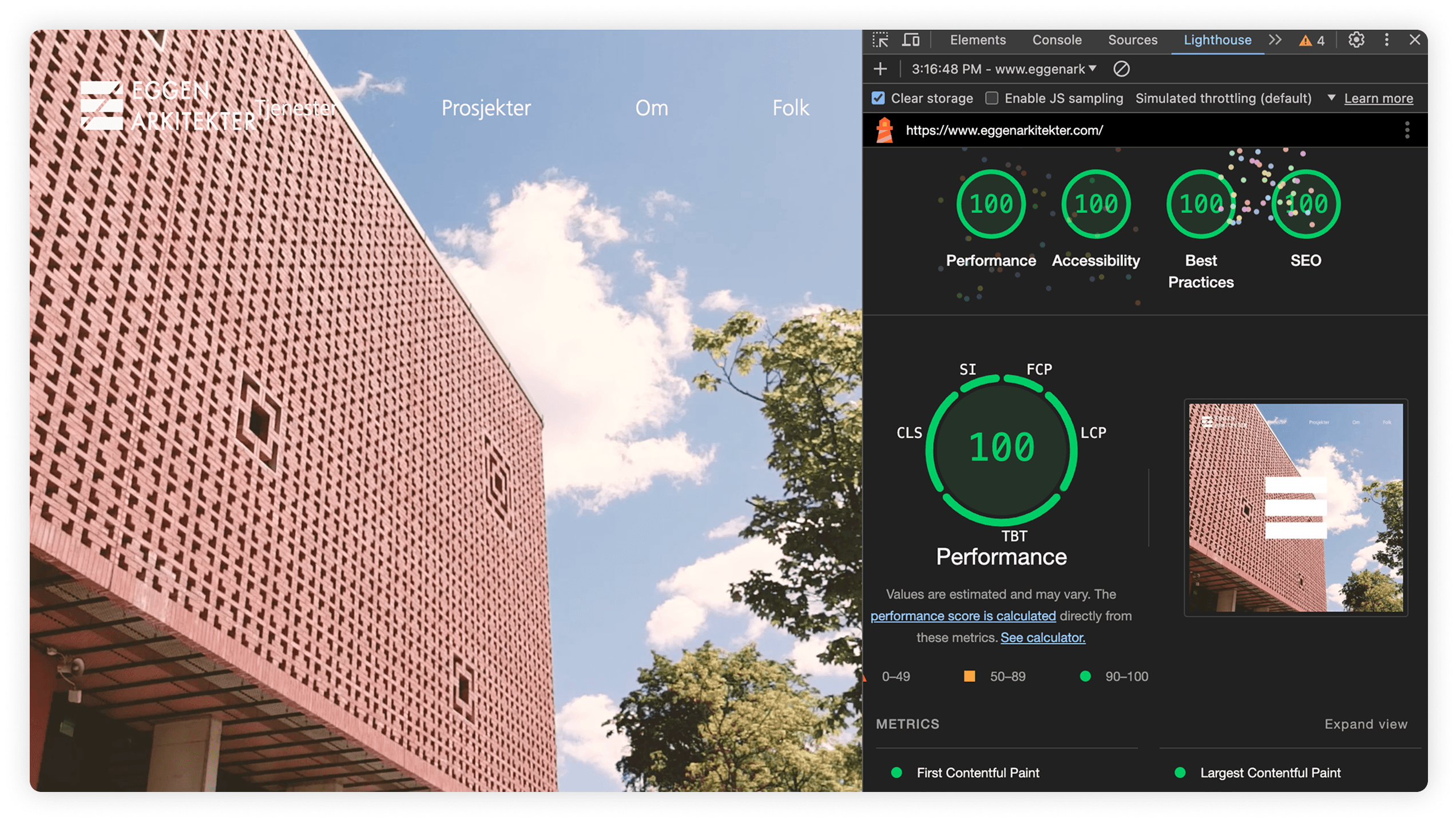Enable JS sampling checkbox

[x=991, y=98]
